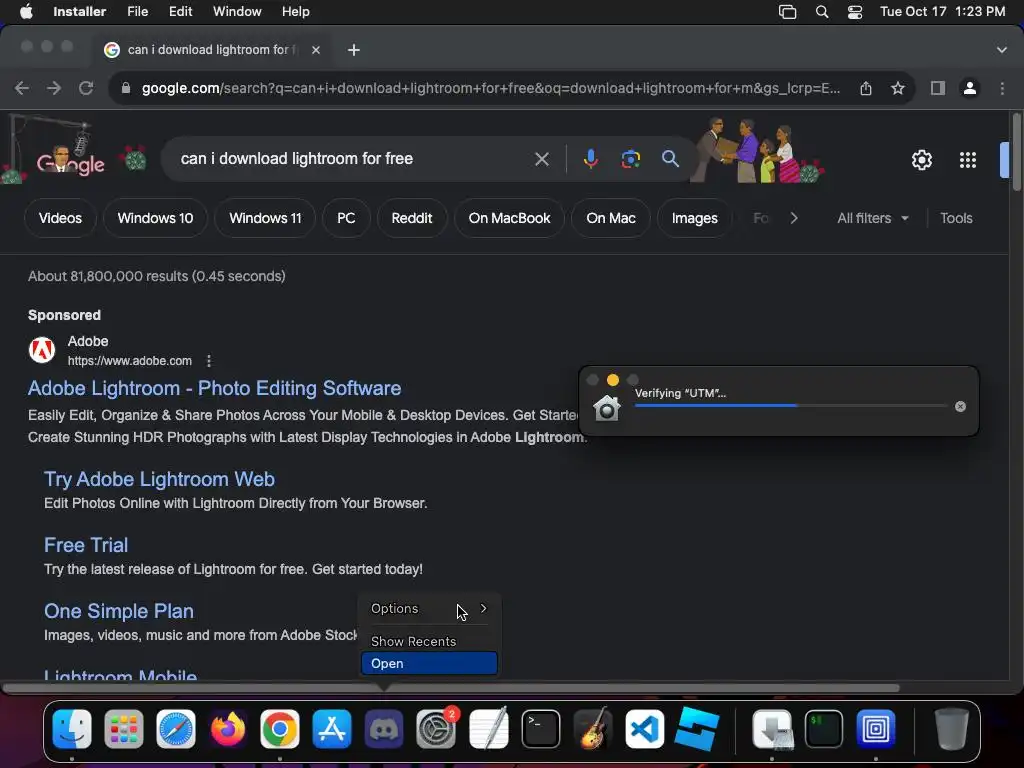
Task: Select the Images filter chip
Action: (694, 218)
